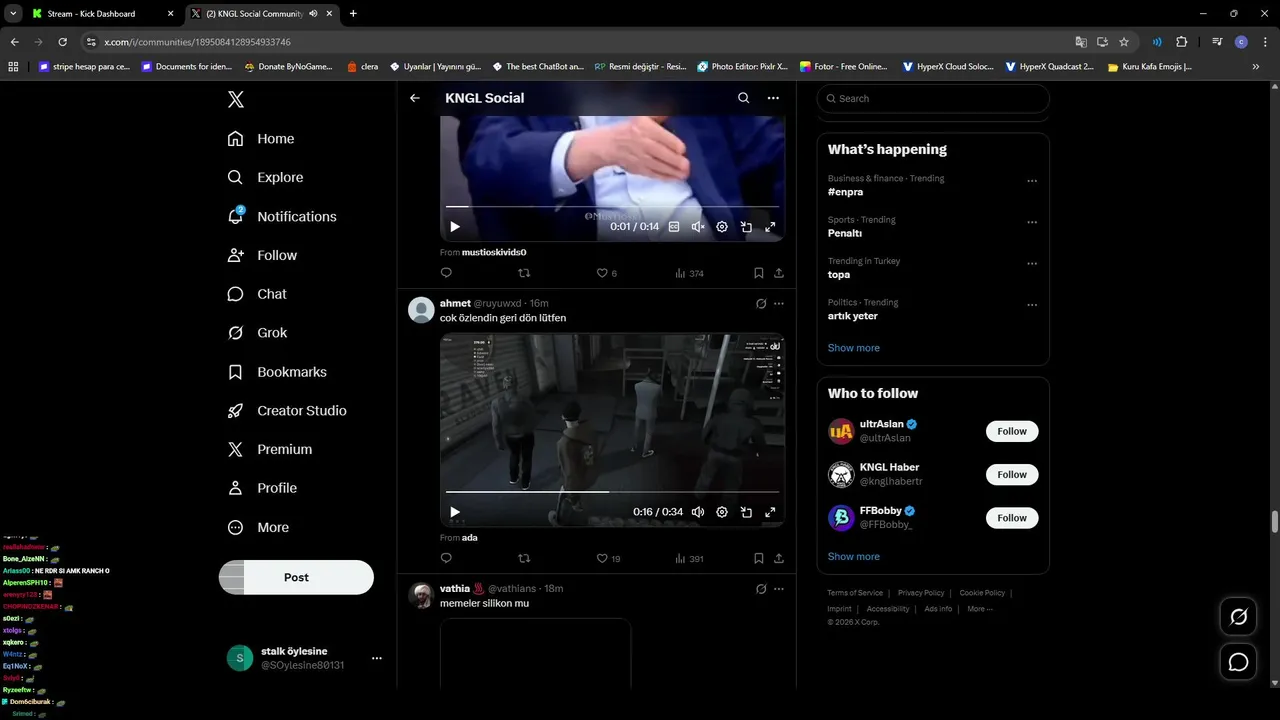Open the mustioskivids0 source link
Image resolution: width=1280 pixels, height=720 pixels.
point(494,252)
